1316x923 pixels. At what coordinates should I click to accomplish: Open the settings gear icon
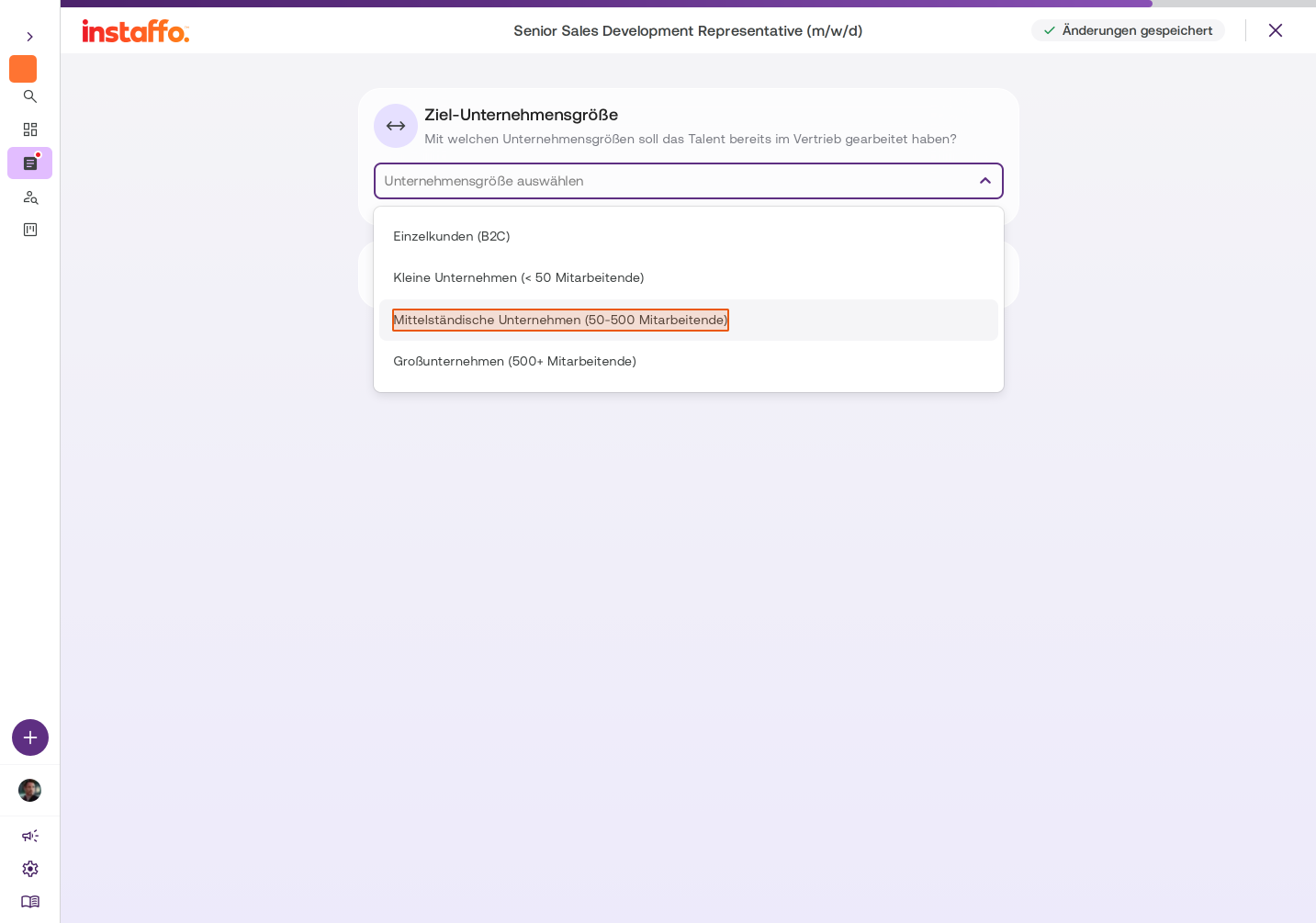click(30, 869)
